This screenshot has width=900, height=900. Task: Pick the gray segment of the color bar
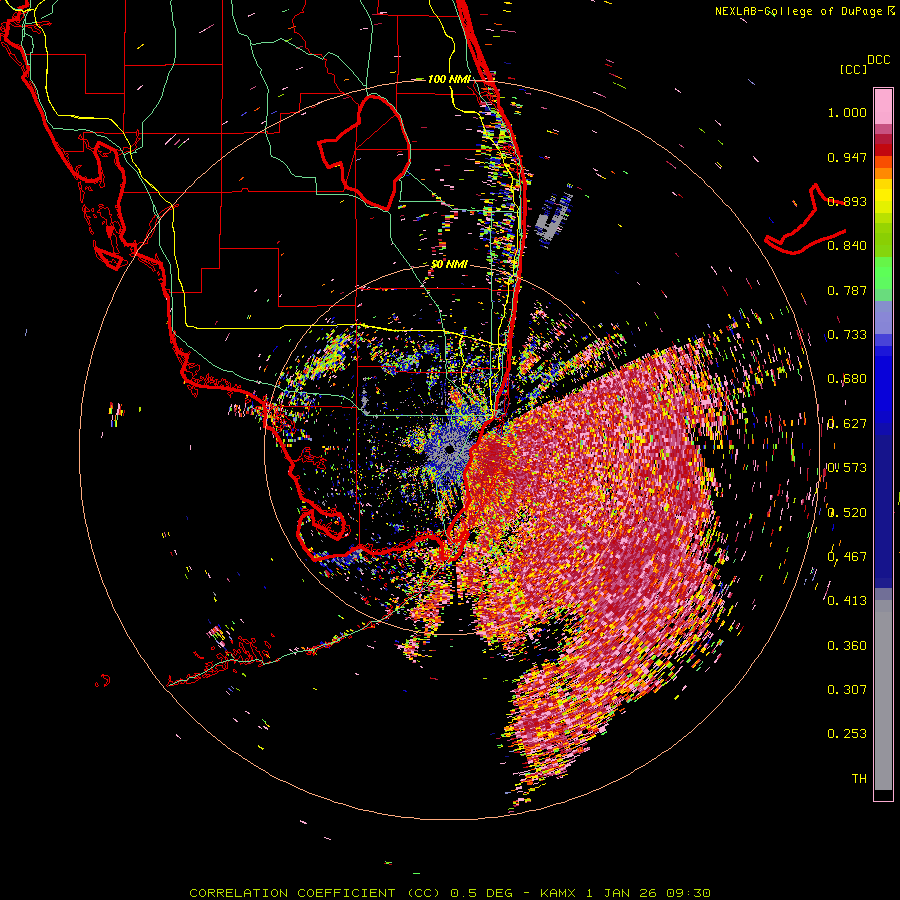[883, 695]
